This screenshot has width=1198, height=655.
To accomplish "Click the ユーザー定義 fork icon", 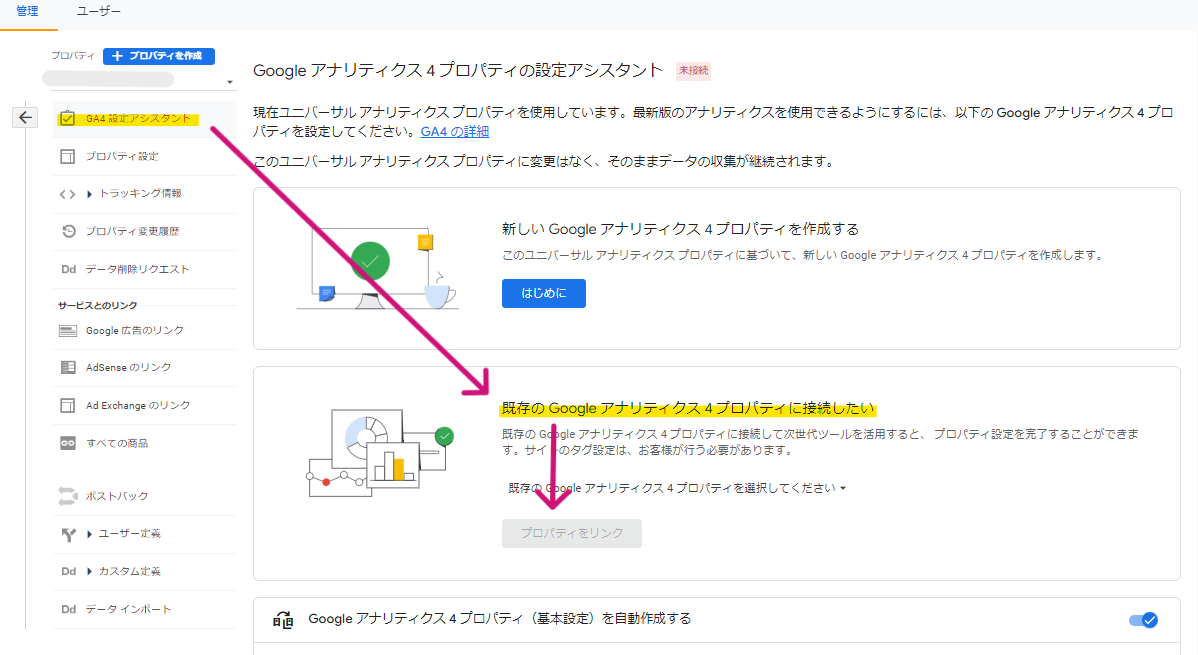I will (68, 534).
